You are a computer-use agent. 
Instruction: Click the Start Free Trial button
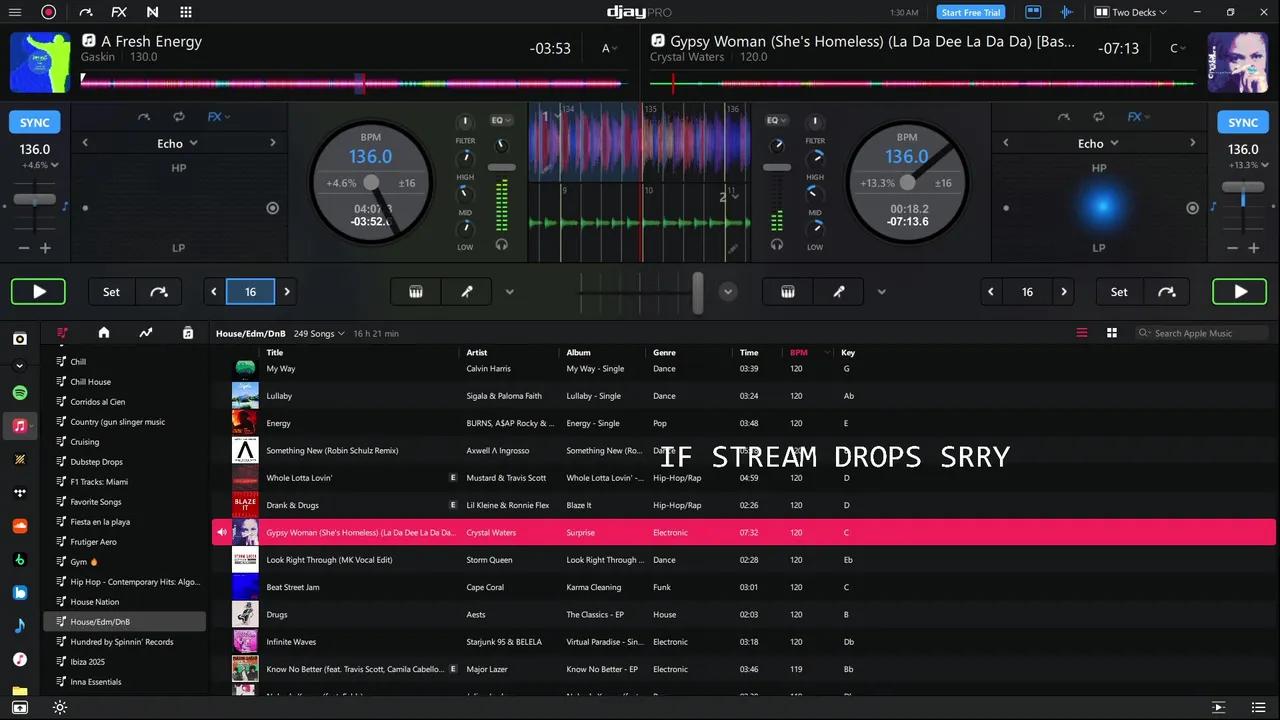[x=971, y=12]
